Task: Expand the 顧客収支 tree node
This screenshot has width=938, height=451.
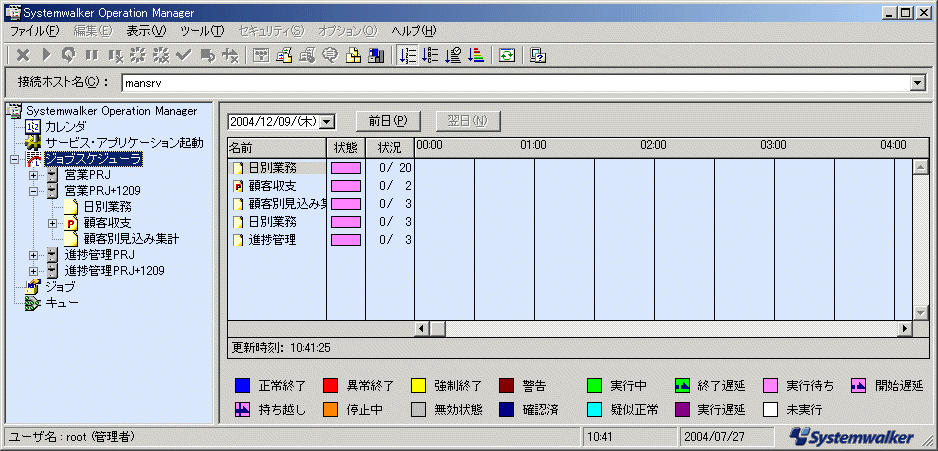Action: [53, 223]
